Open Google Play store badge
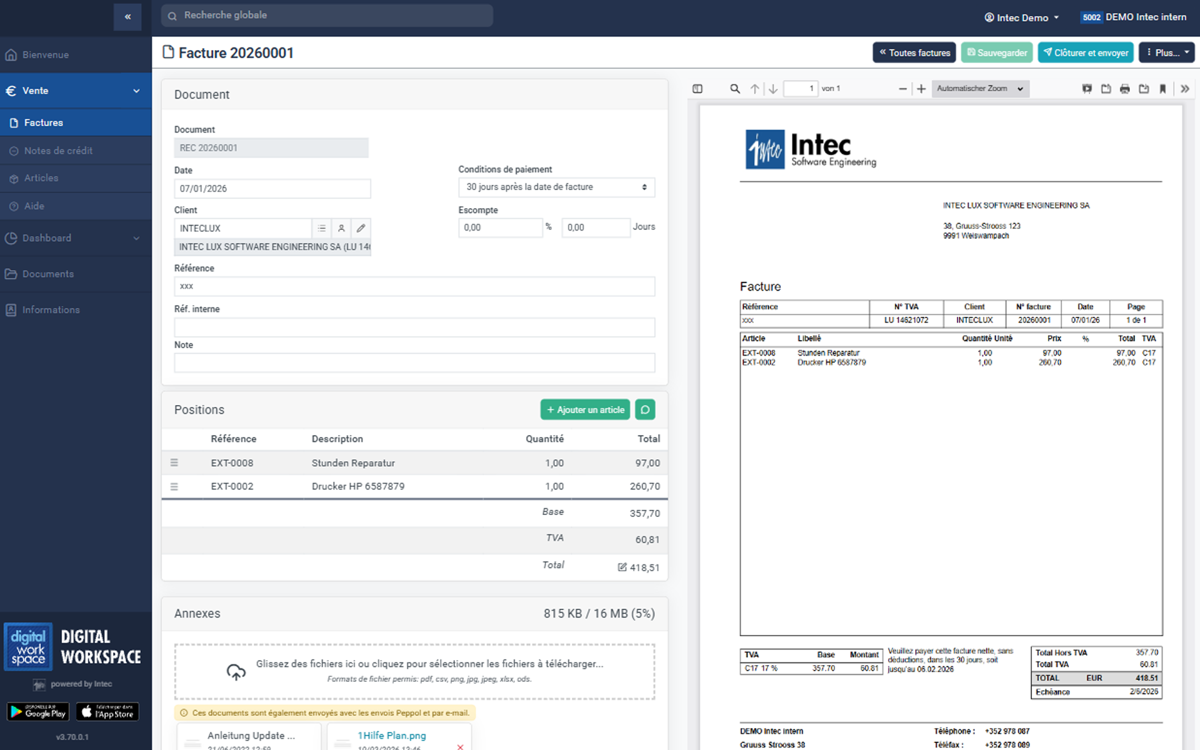 38,712
